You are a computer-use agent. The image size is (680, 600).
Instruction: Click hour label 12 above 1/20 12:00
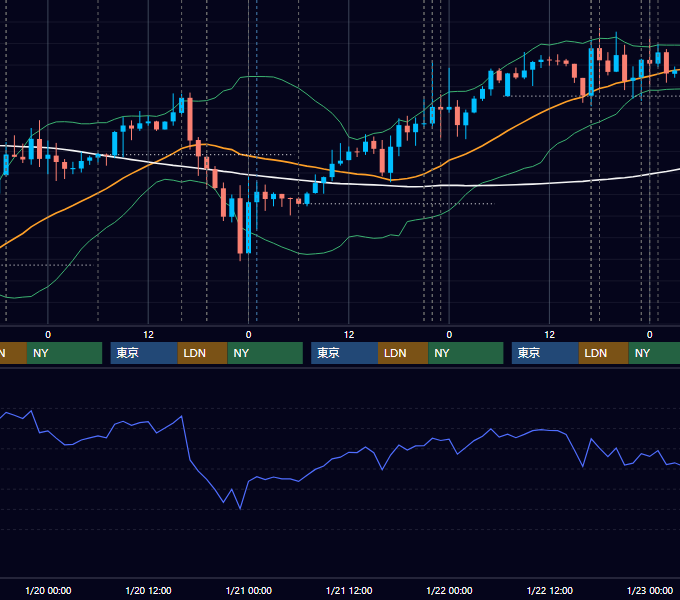tap(148, 335)
